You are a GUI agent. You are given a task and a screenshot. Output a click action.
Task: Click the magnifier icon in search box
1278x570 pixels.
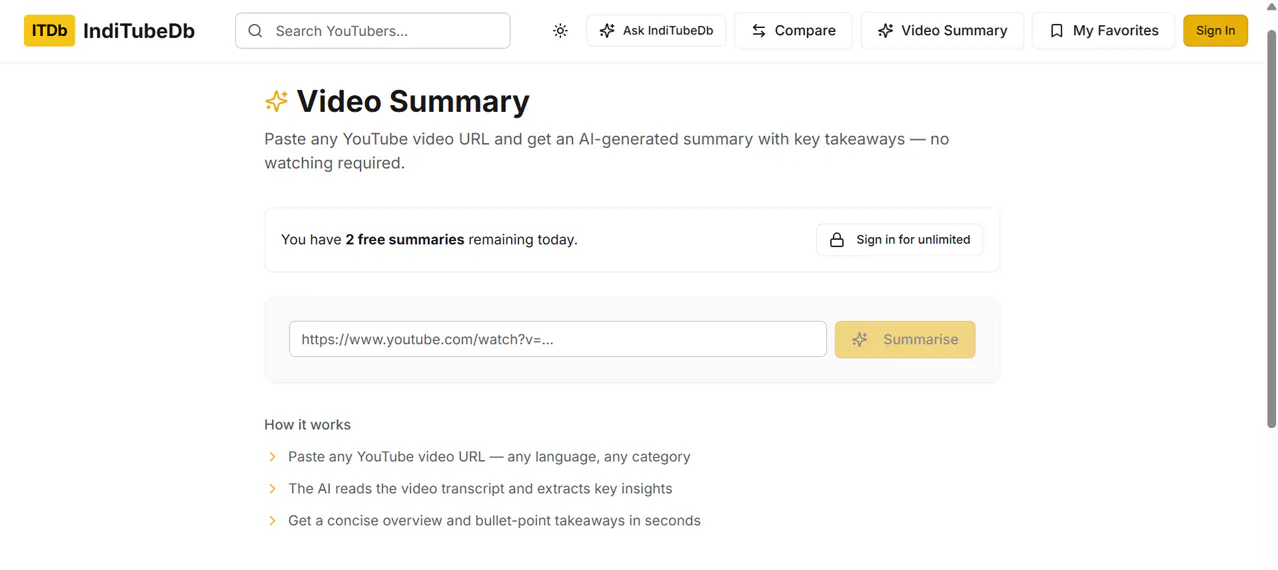(x=256, y=31)
